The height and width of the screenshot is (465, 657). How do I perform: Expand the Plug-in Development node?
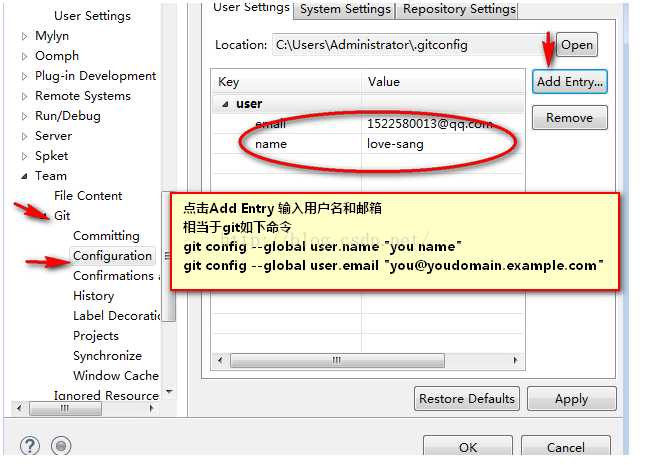click(24, 76)
